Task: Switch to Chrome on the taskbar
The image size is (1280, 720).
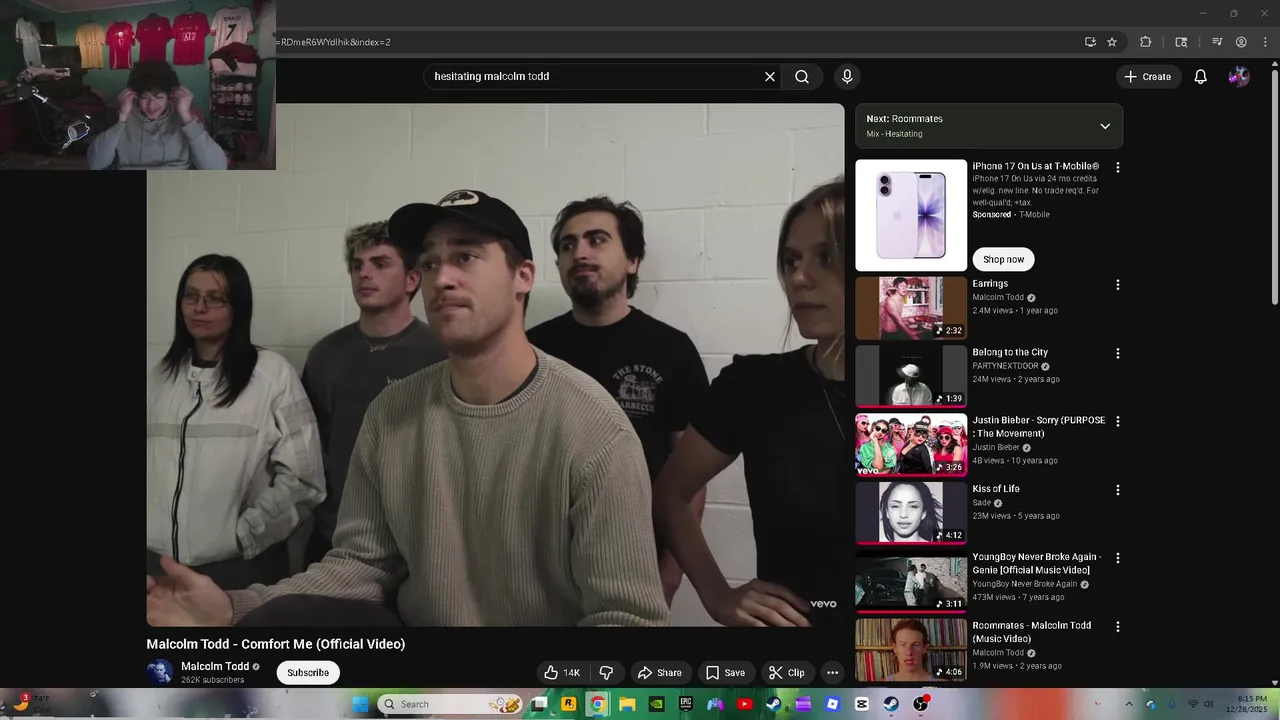Action: pos(598,704)
